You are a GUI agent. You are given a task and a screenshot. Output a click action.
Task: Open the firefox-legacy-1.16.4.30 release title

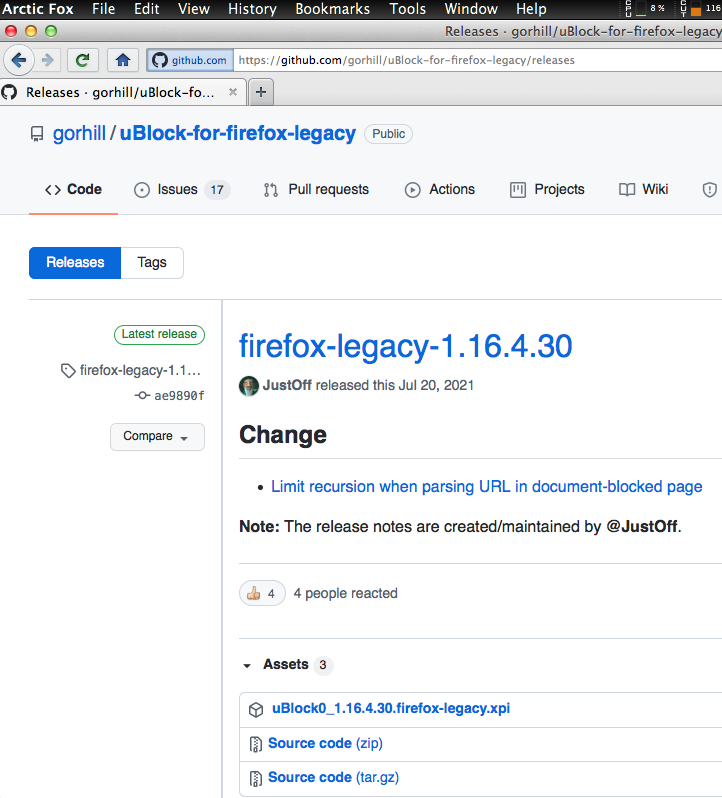(x=406, y=346)
